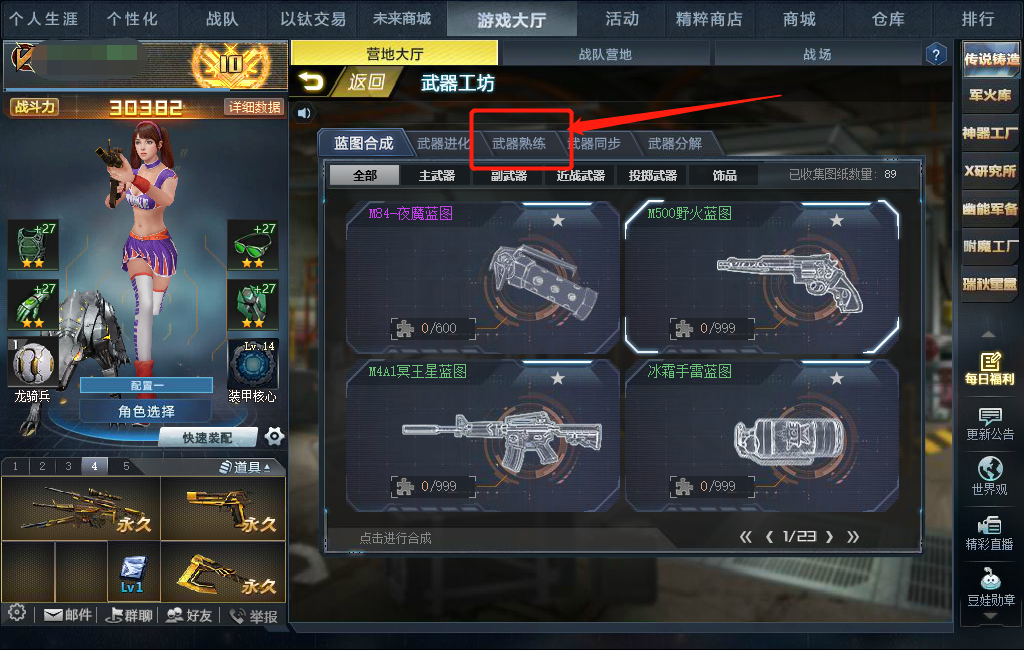The height and width of the screenshot is (650, 1024).
Task: Jump to the last blueprint page
Action: tap(852, 537)
